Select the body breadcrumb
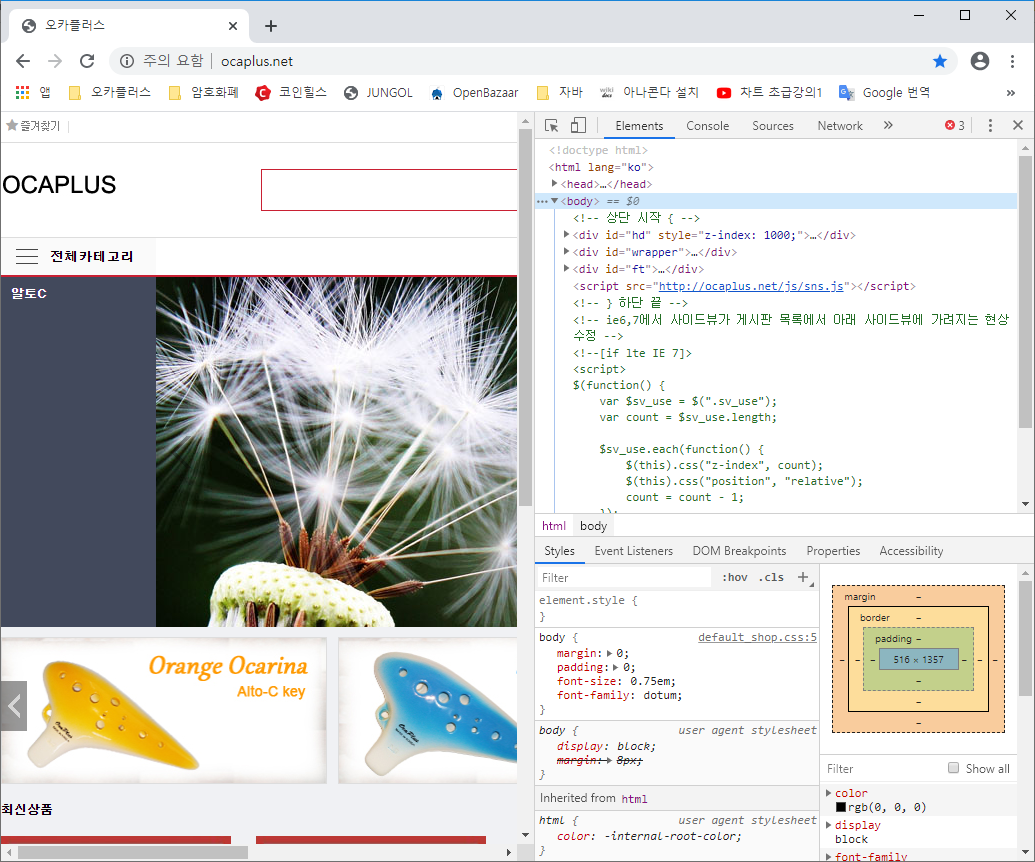 (593, 526)
